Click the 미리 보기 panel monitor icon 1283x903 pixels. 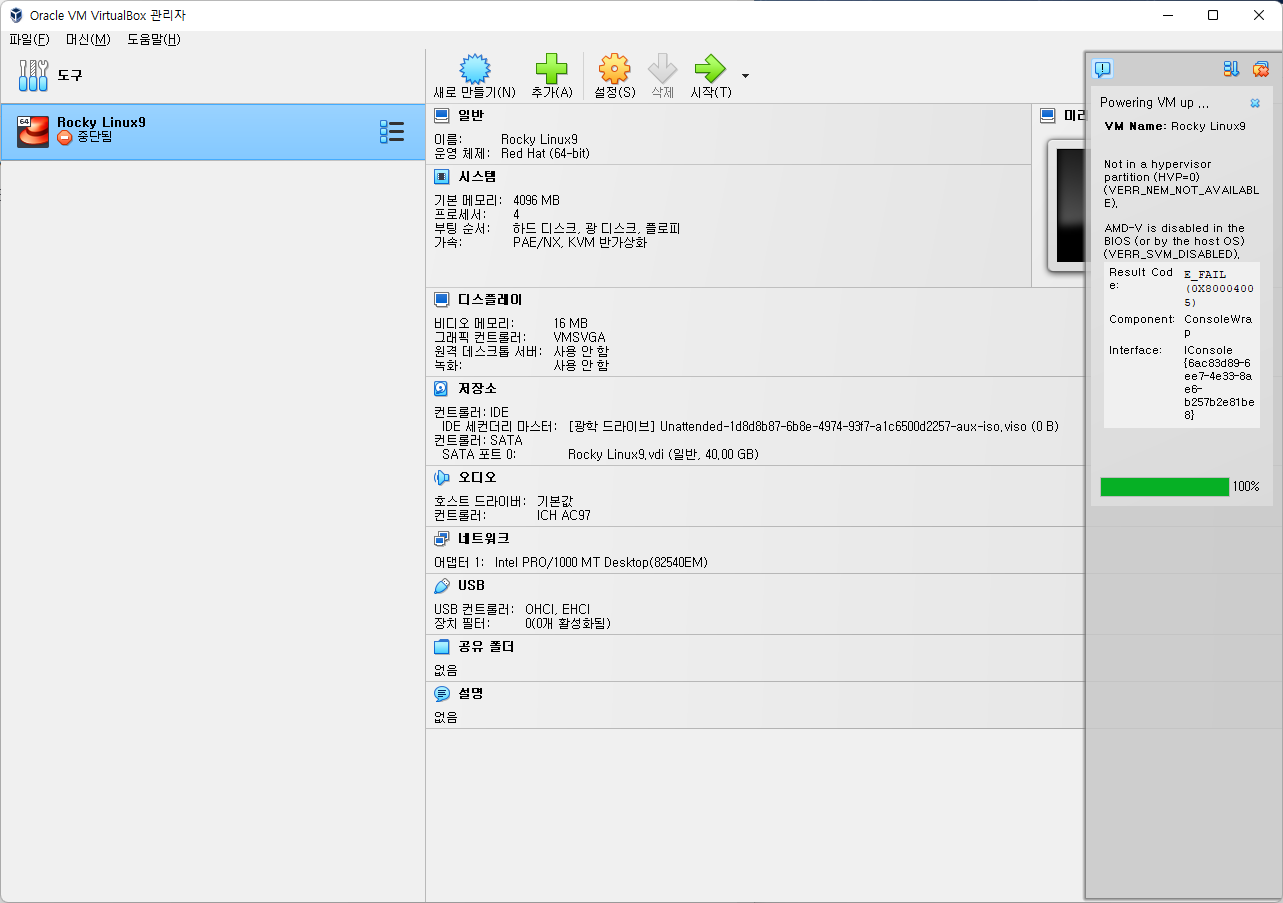[1048, 115]
